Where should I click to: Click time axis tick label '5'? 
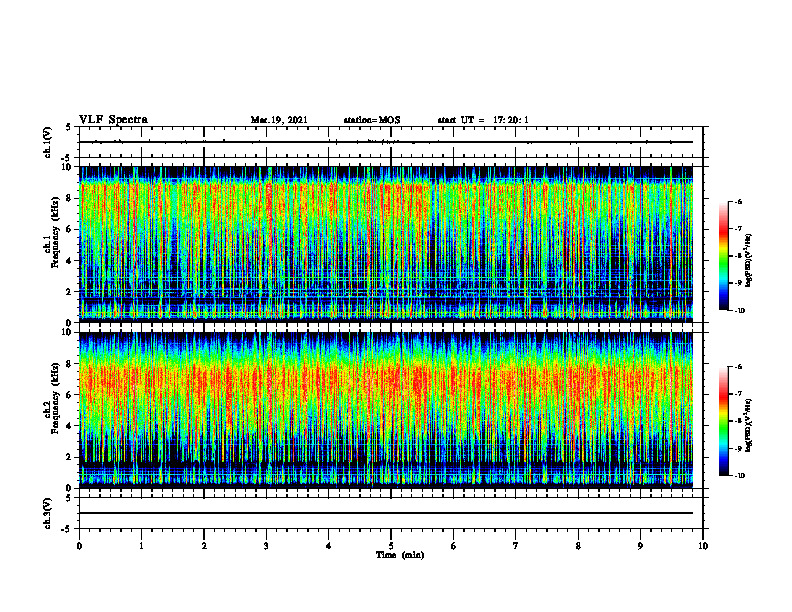pyautogui.click(x=391, y=546)
